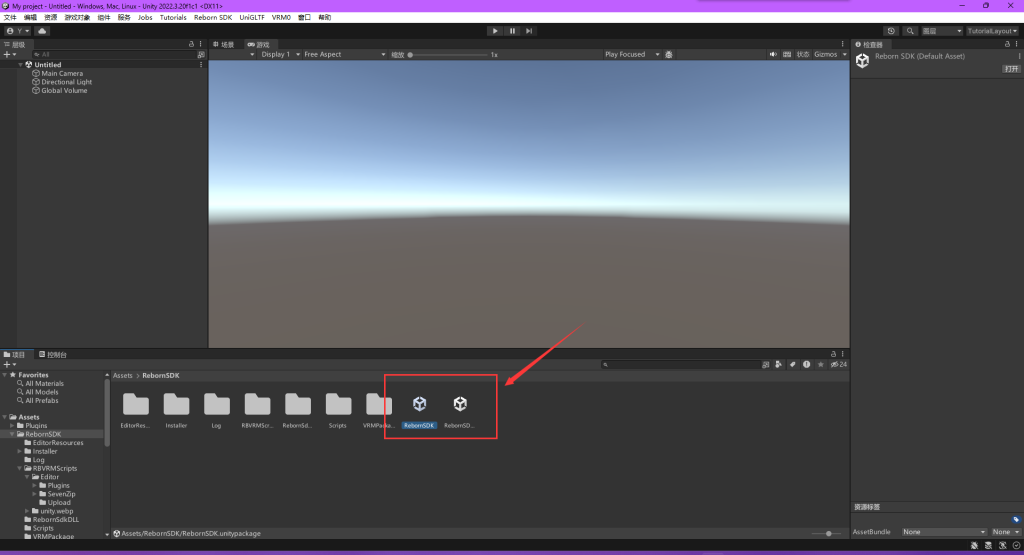
Task: Open the Reborn SDK menu
Action: tap(213, 17)
